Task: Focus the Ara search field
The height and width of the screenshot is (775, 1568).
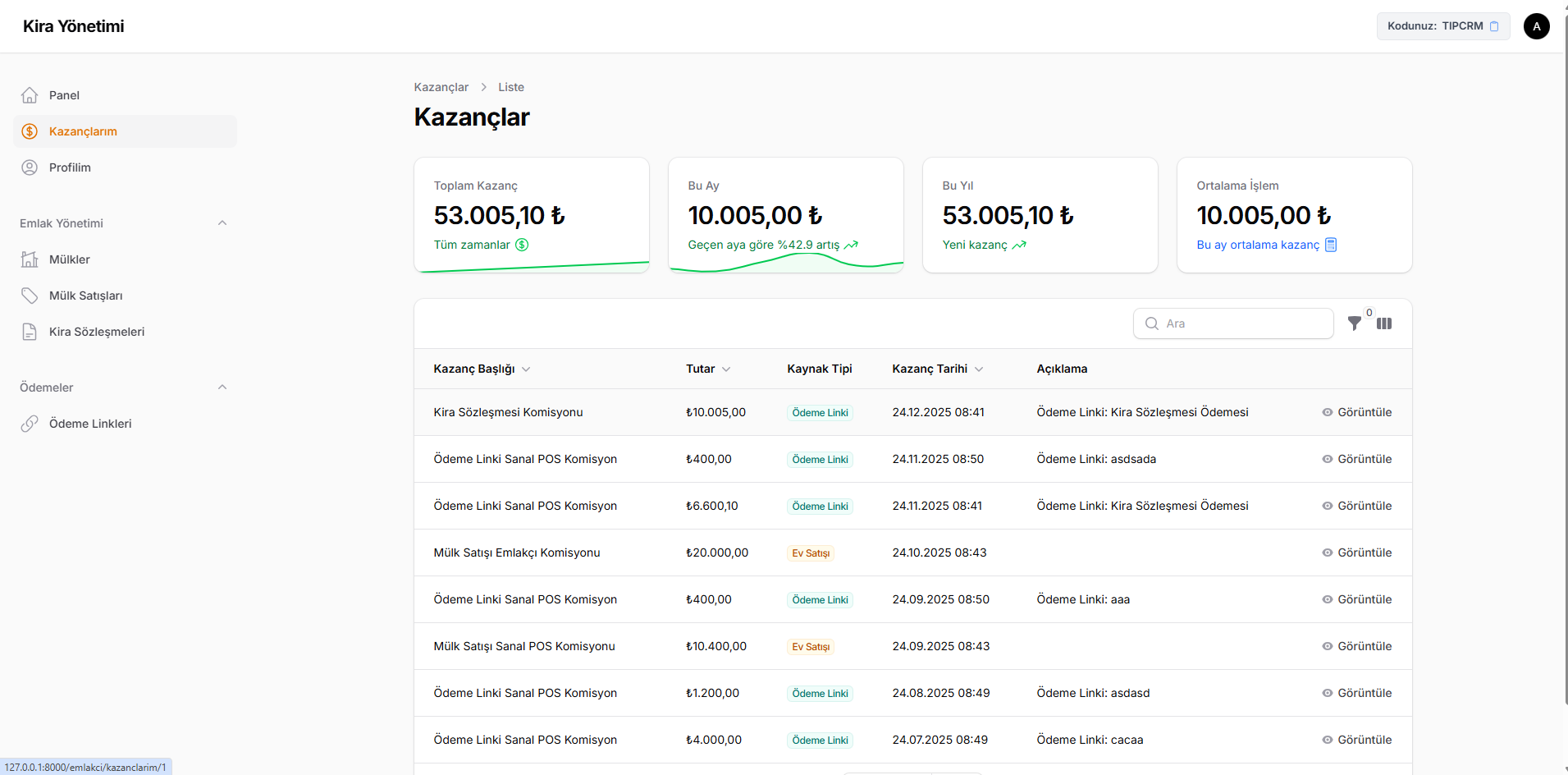Action: pyautogui.click(x=1243, y=323)
